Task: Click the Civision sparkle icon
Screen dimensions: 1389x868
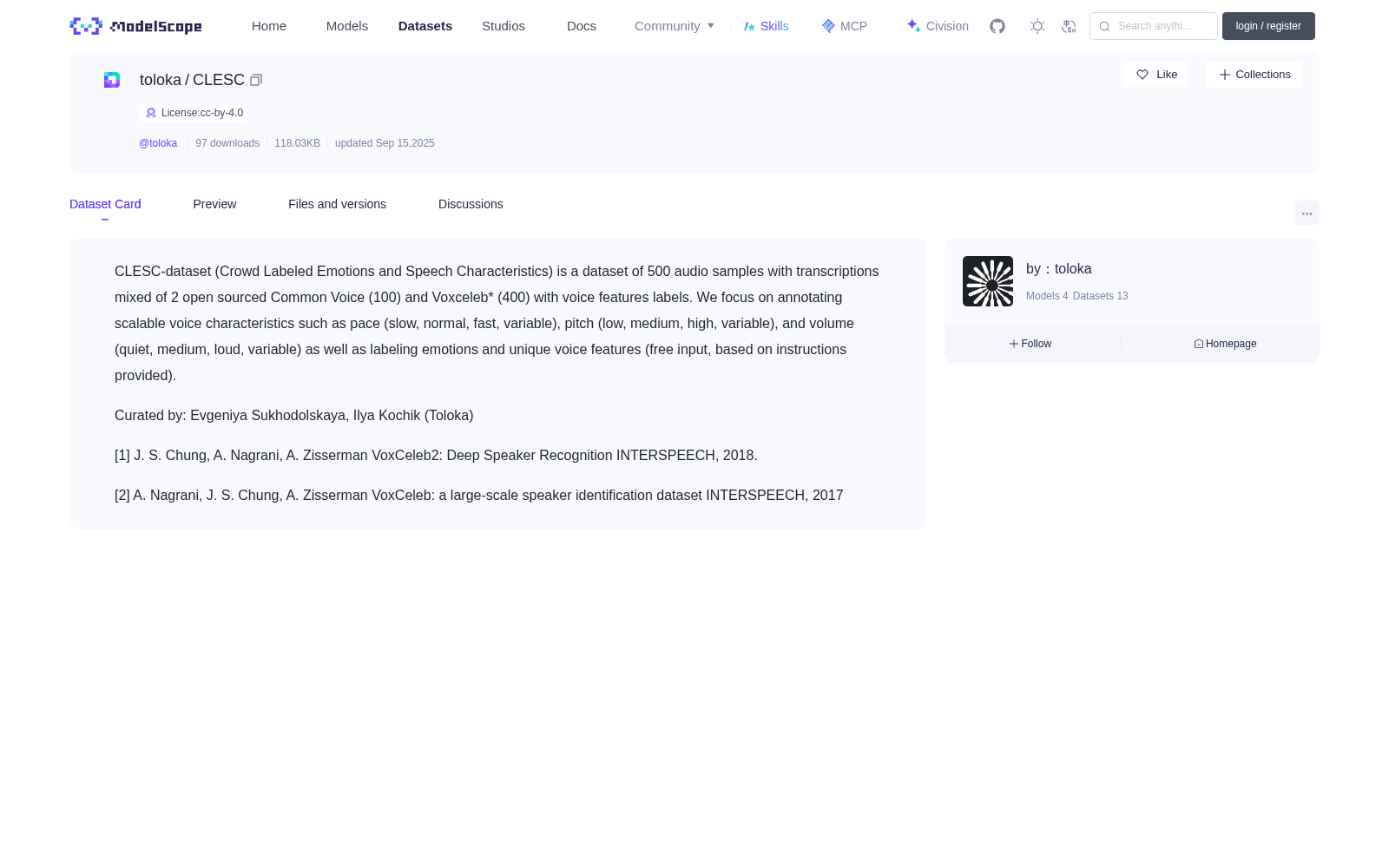Action: tap(913, 26)
